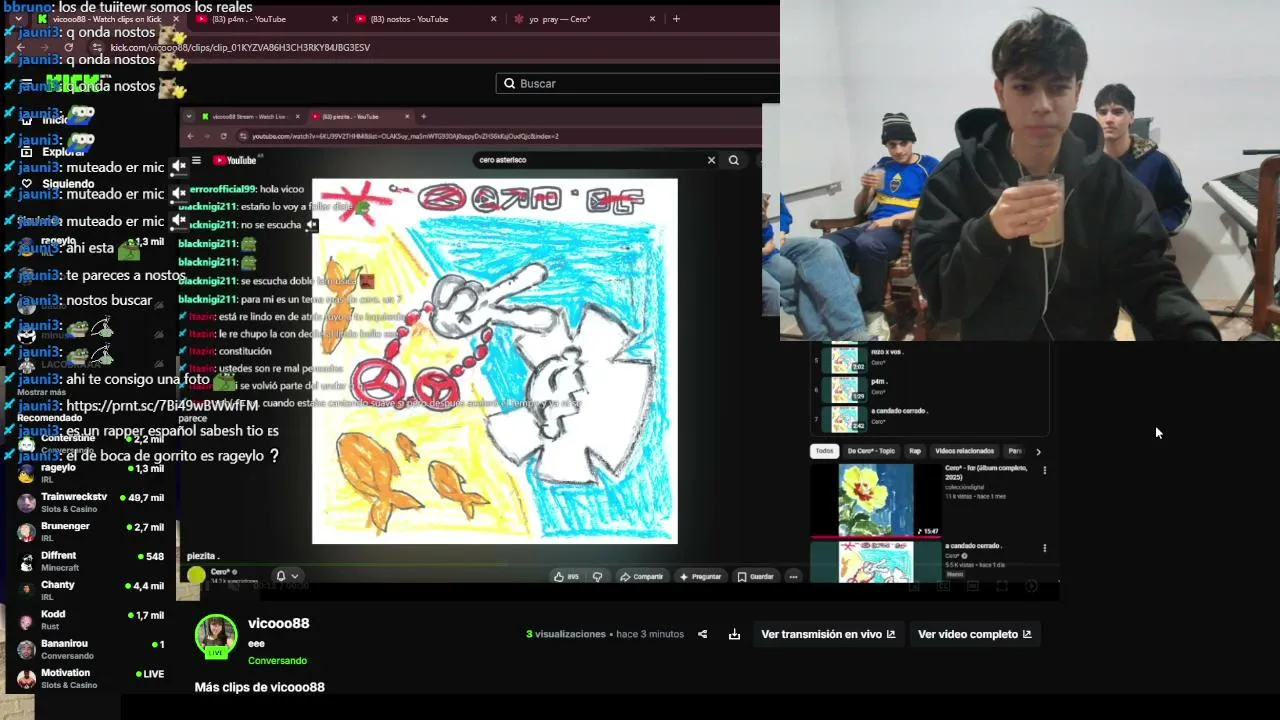1280x720 pixels.
Task: Click the 'Conversando' category link
Action: (x=277, y=661)
